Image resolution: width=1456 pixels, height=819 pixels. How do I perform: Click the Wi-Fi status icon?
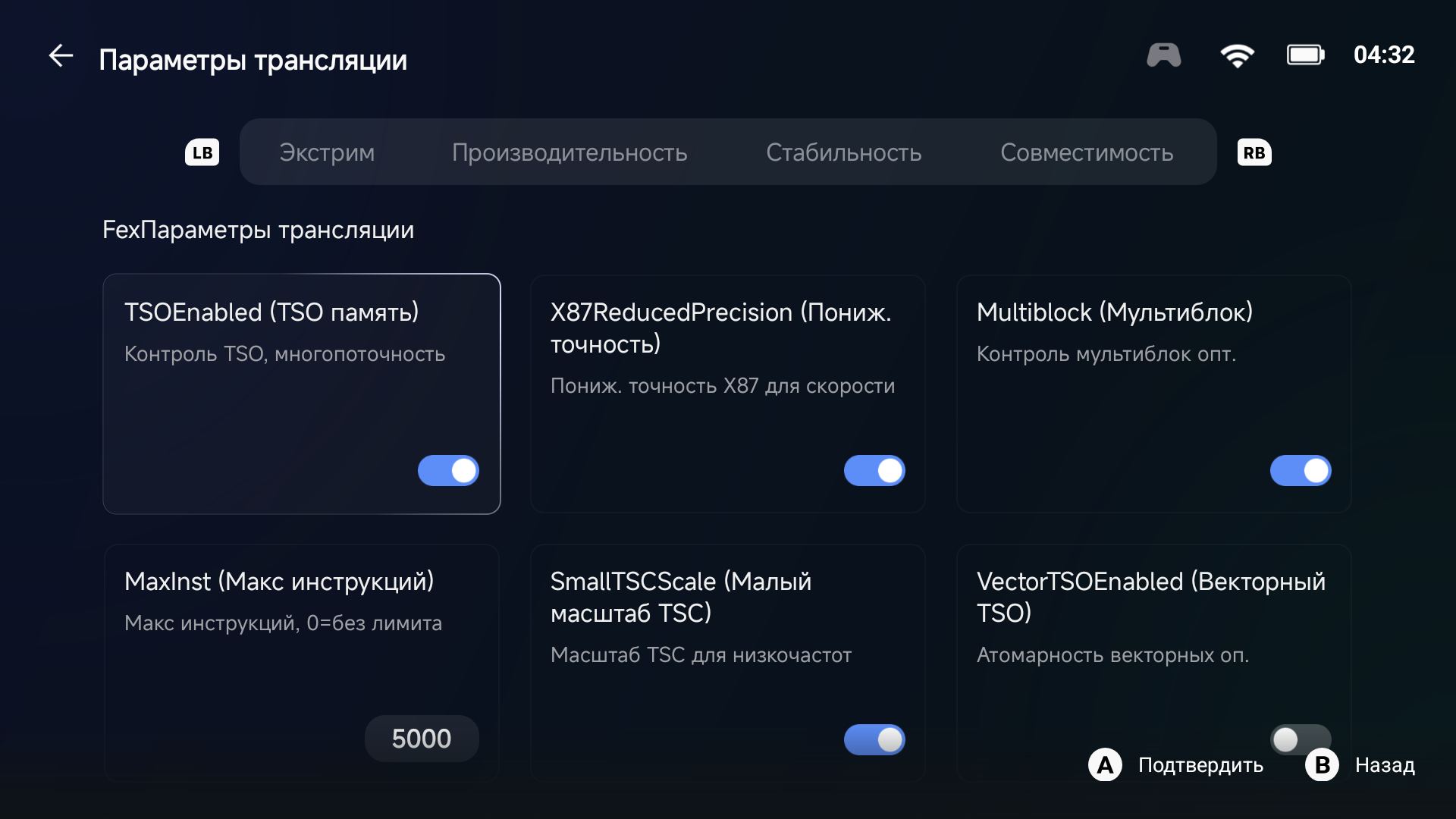[x=1237, y=55]
